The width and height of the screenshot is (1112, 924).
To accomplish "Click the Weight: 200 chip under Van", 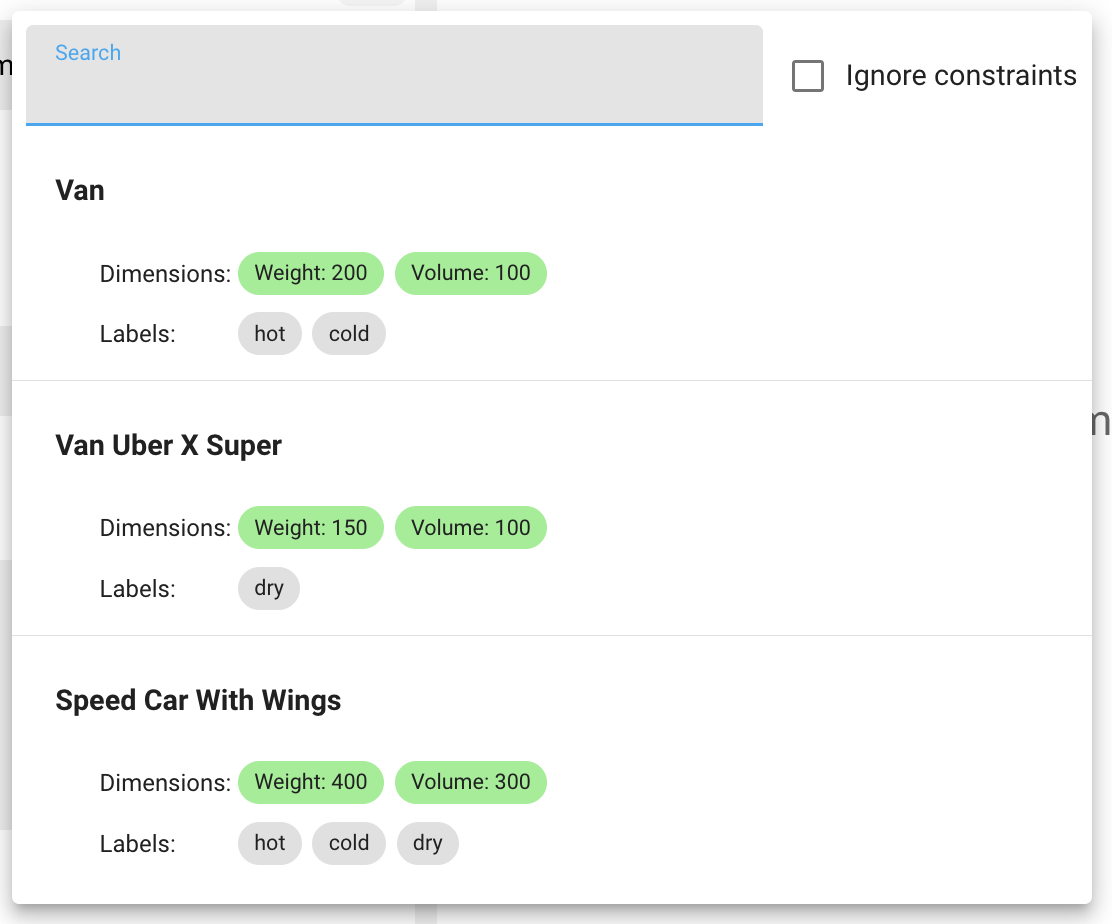I will [311, 273].
